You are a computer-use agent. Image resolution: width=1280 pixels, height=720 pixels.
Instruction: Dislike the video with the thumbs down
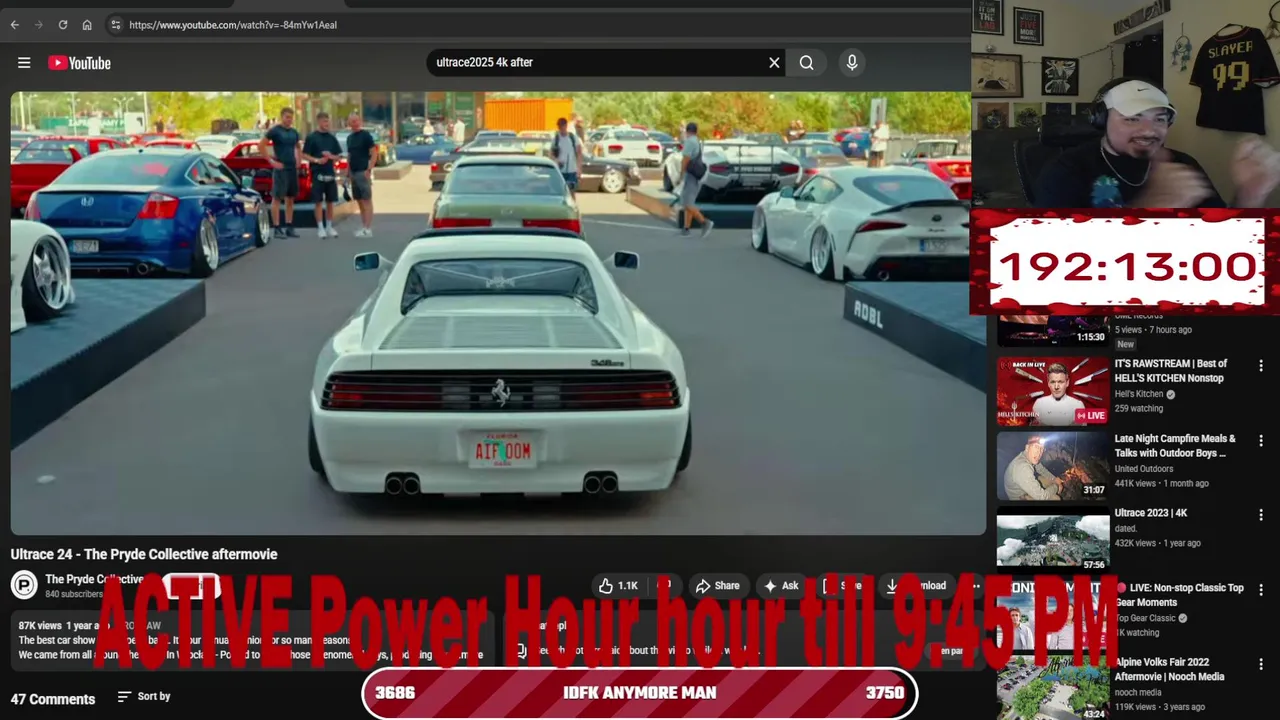(x=665, y=586)
